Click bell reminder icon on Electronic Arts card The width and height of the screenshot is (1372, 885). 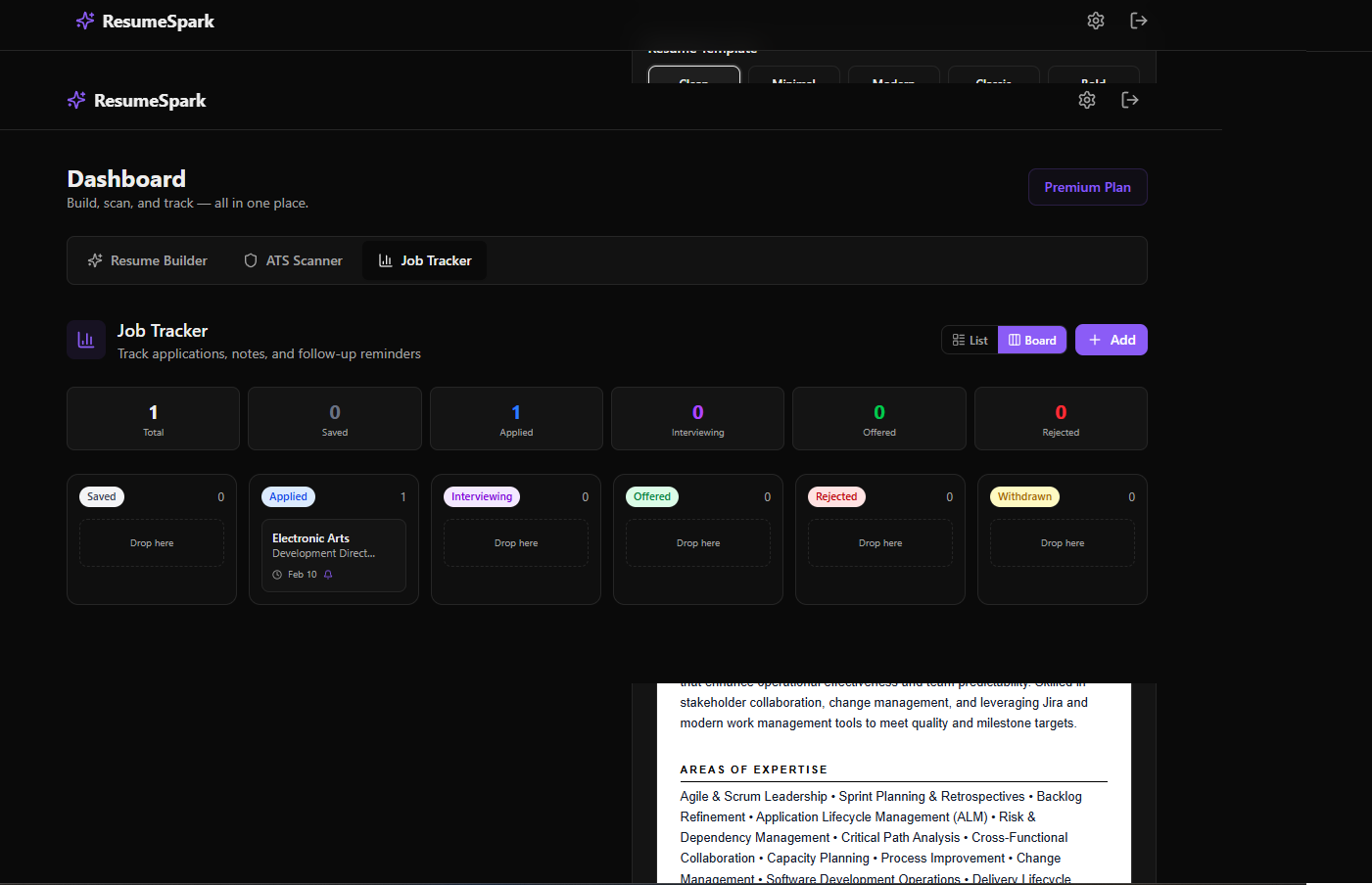tap(328, 575)
